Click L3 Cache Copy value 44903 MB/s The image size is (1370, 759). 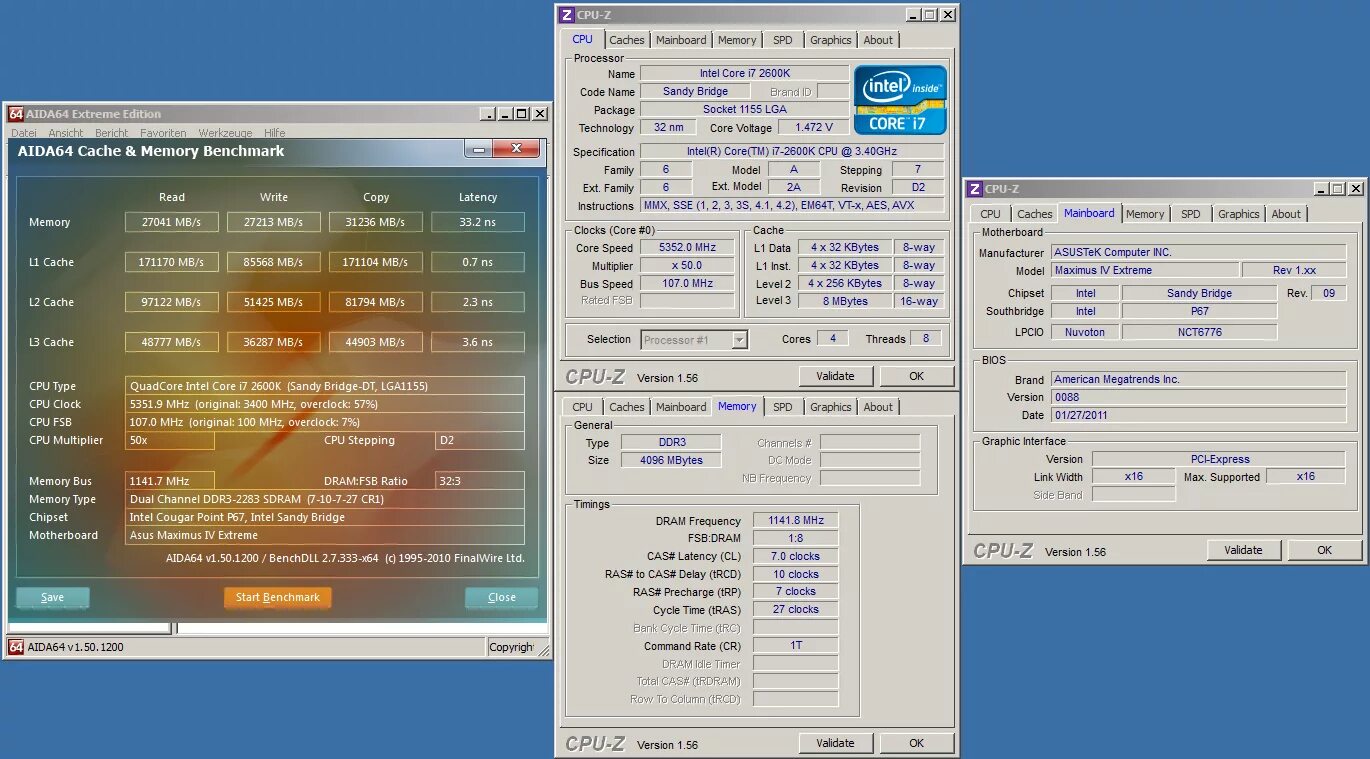click(x=376, y=342)
